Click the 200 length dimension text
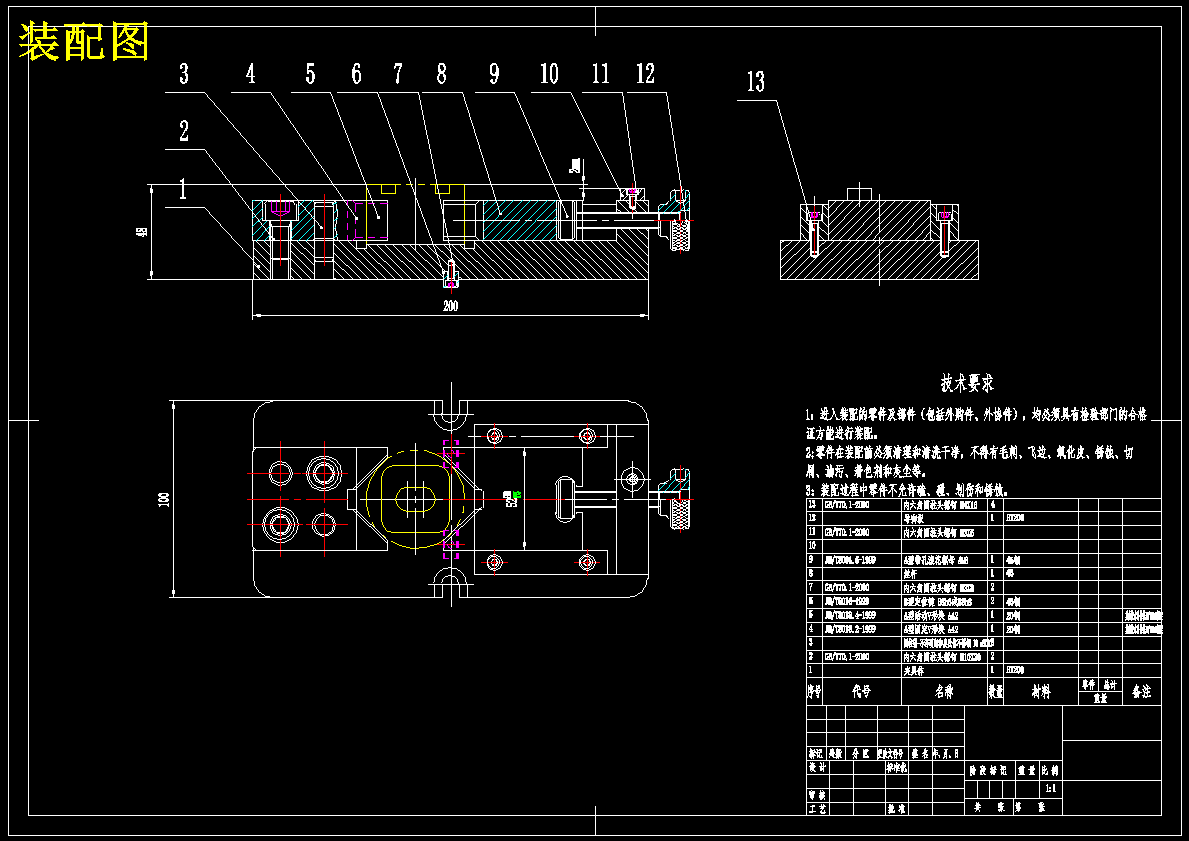This screenshot has height=841, width=1189. [450, 306]
